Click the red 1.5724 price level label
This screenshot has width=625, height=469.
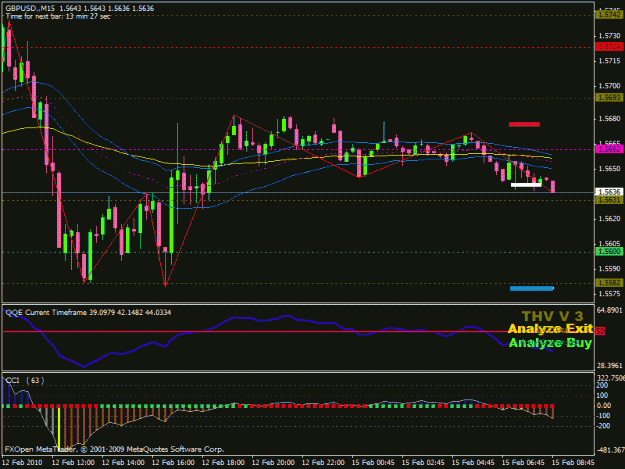[609, 47]
